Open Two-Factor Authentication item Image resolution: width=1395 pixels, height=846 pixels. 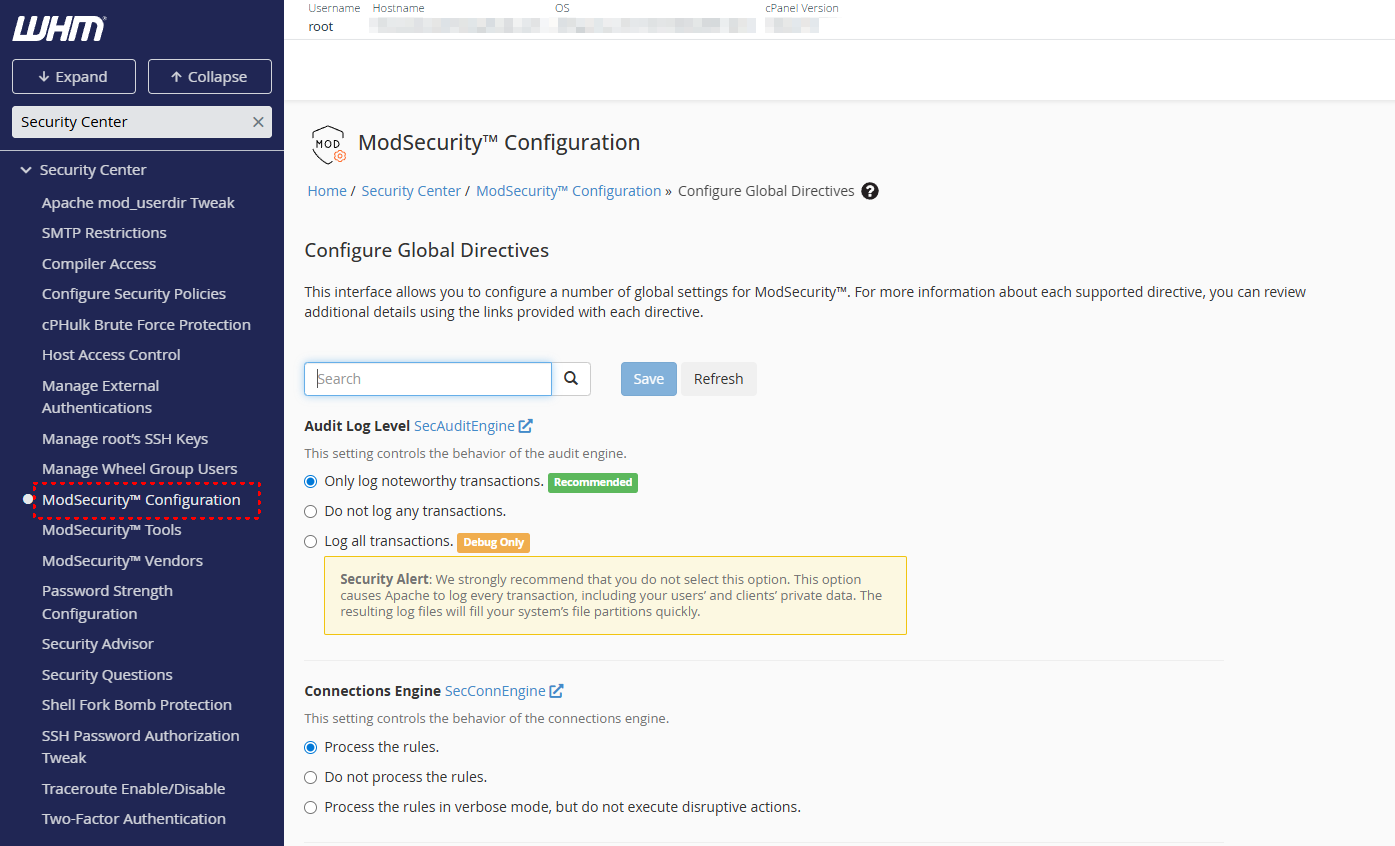tap(134, 819)
